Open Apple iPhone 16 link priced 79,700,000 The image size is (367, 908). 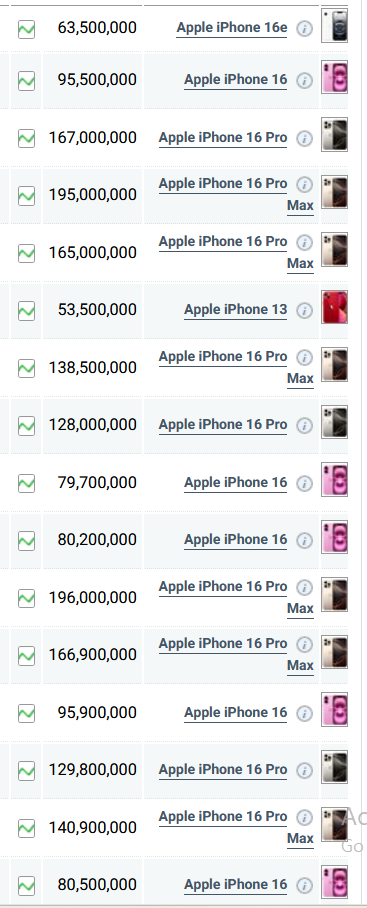coord(236,482)
